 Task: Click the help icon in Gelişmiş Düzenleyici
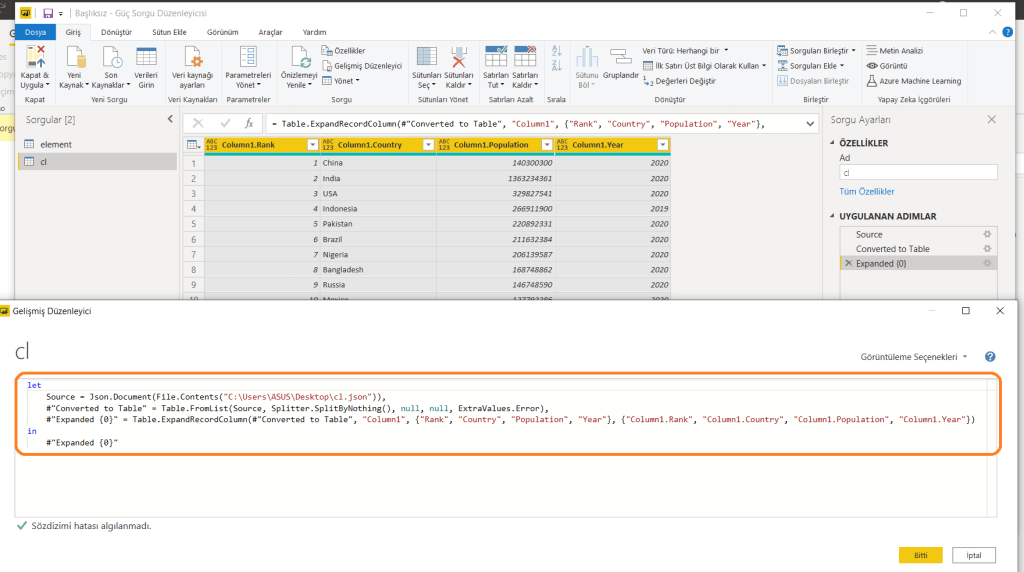pos(989,357)
